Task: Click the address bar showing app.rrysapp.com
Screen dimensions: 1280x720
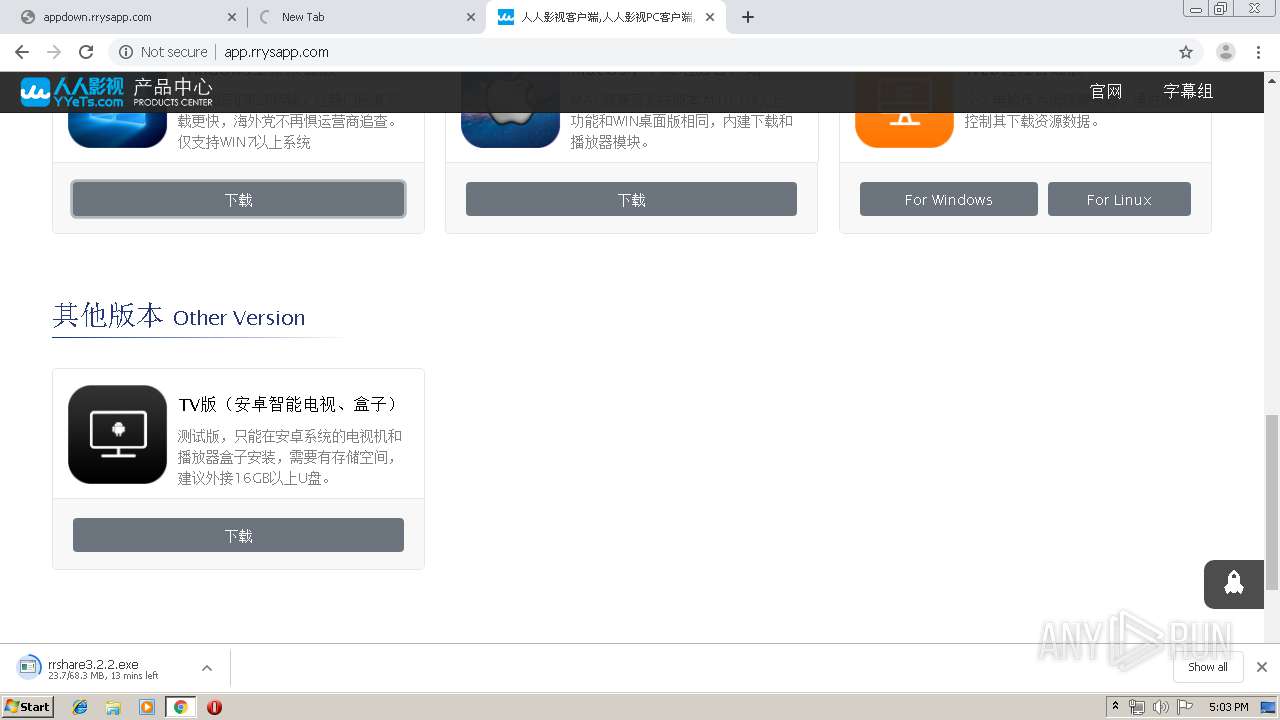Action: 640,52
